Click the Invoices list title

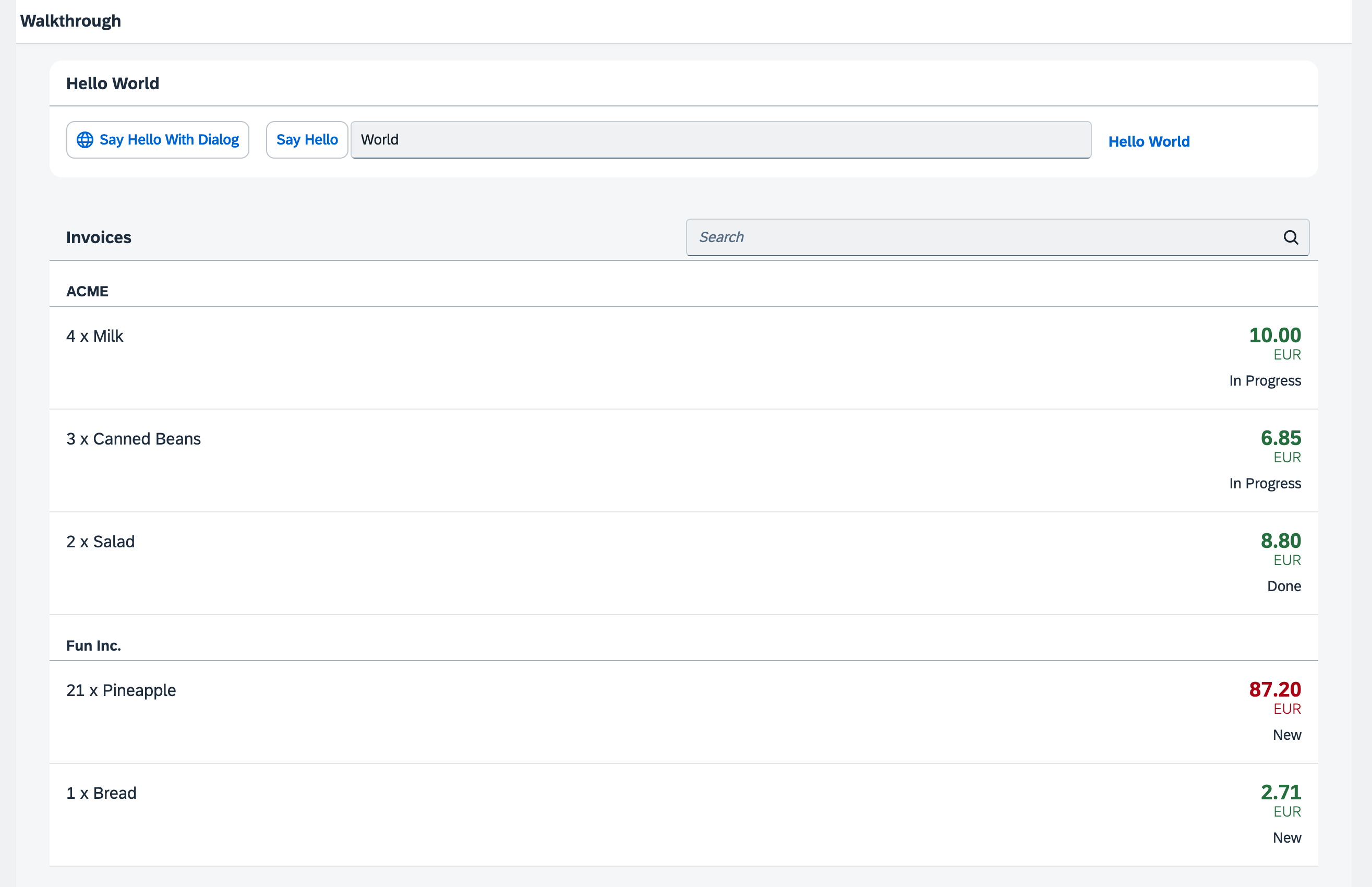pyautogui.click(x=99, y=237)
